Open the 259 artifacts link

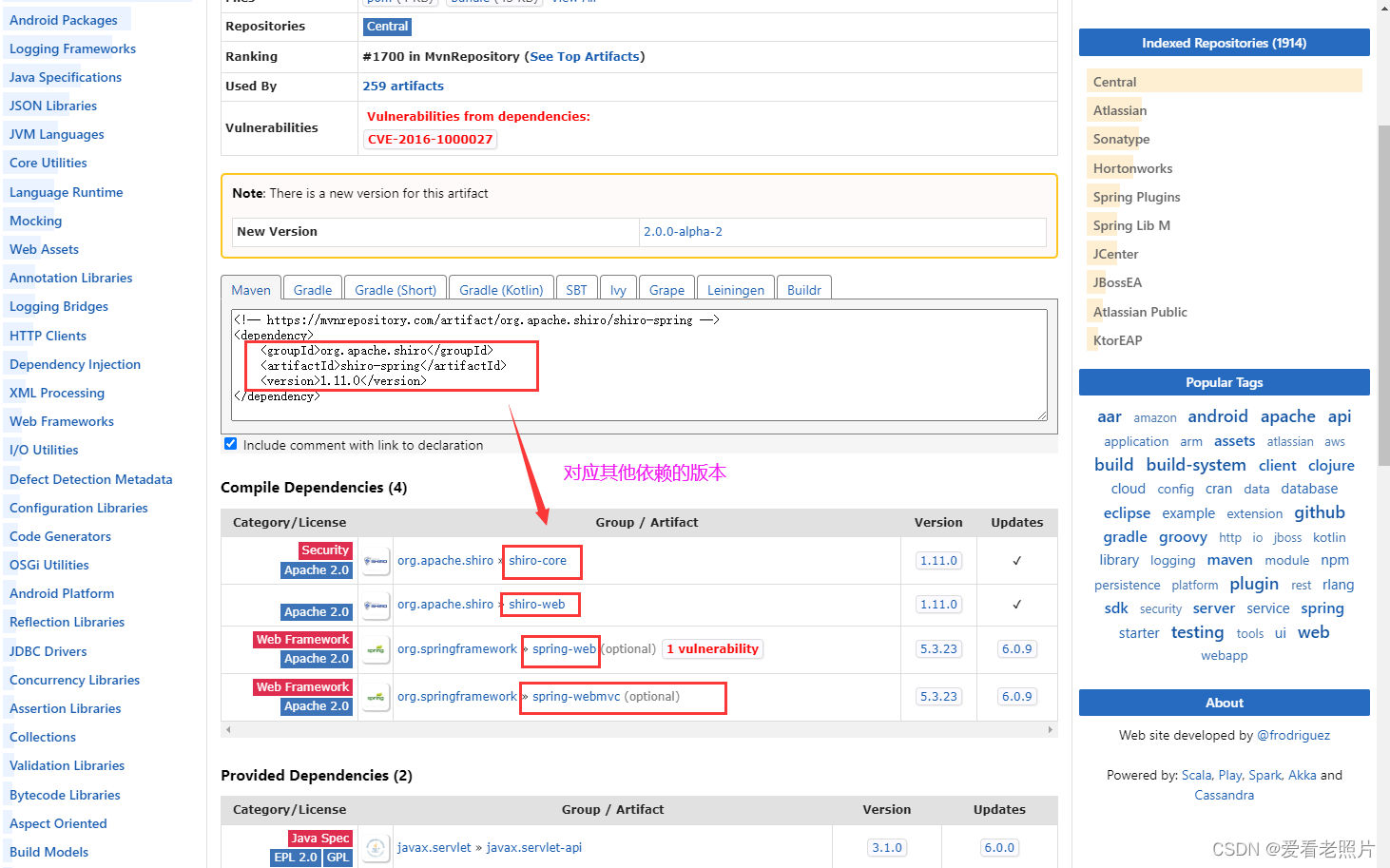403,86
